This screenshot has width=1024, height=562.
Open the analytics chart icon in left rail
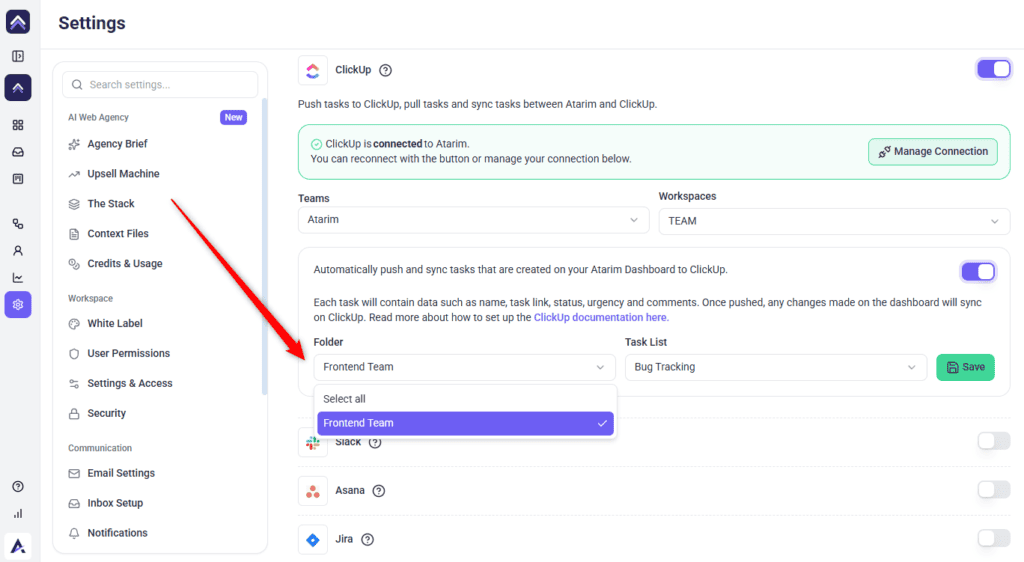(18, 278)
